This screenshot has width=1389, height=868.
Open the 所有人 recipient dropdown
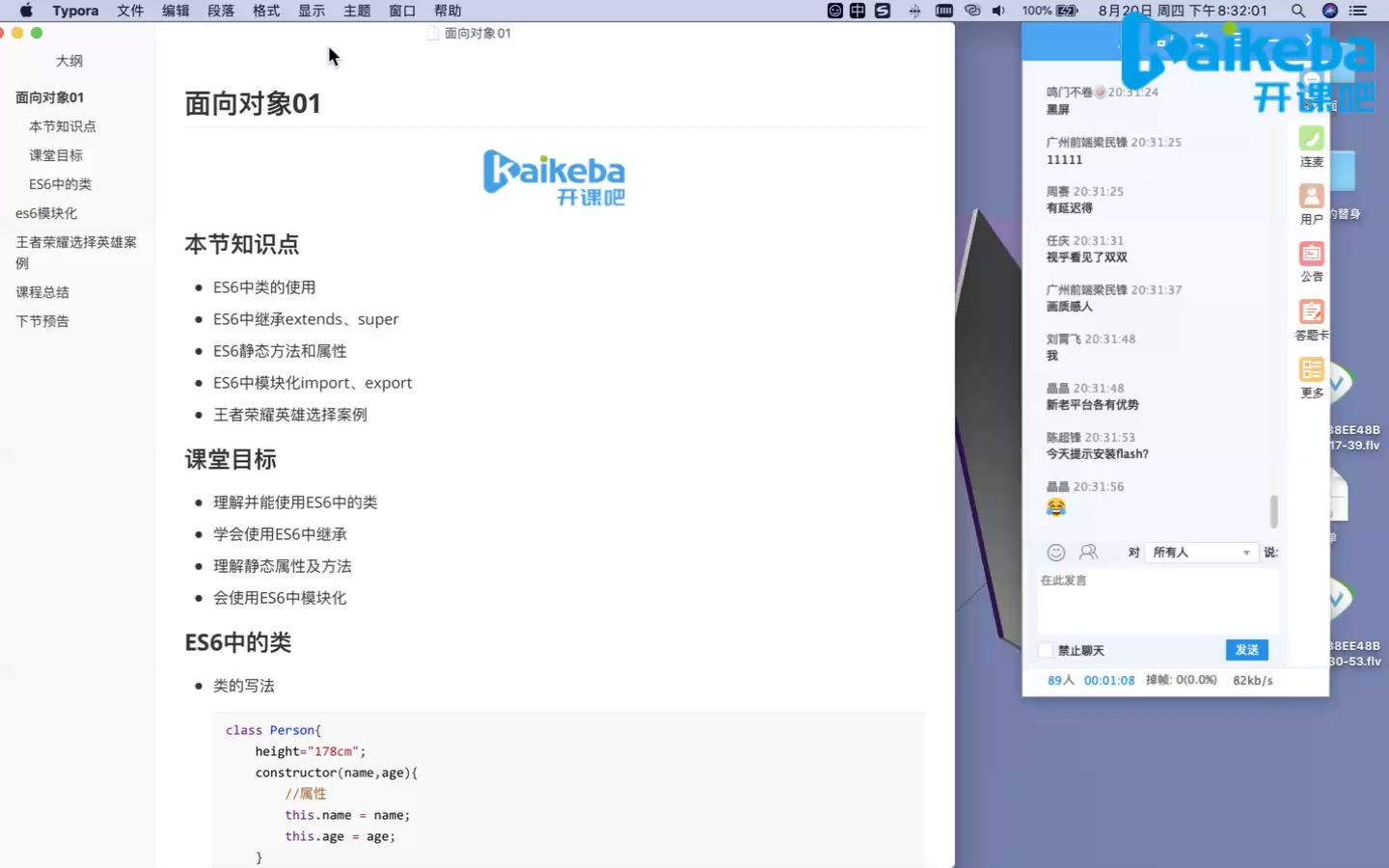(1201, 552)
